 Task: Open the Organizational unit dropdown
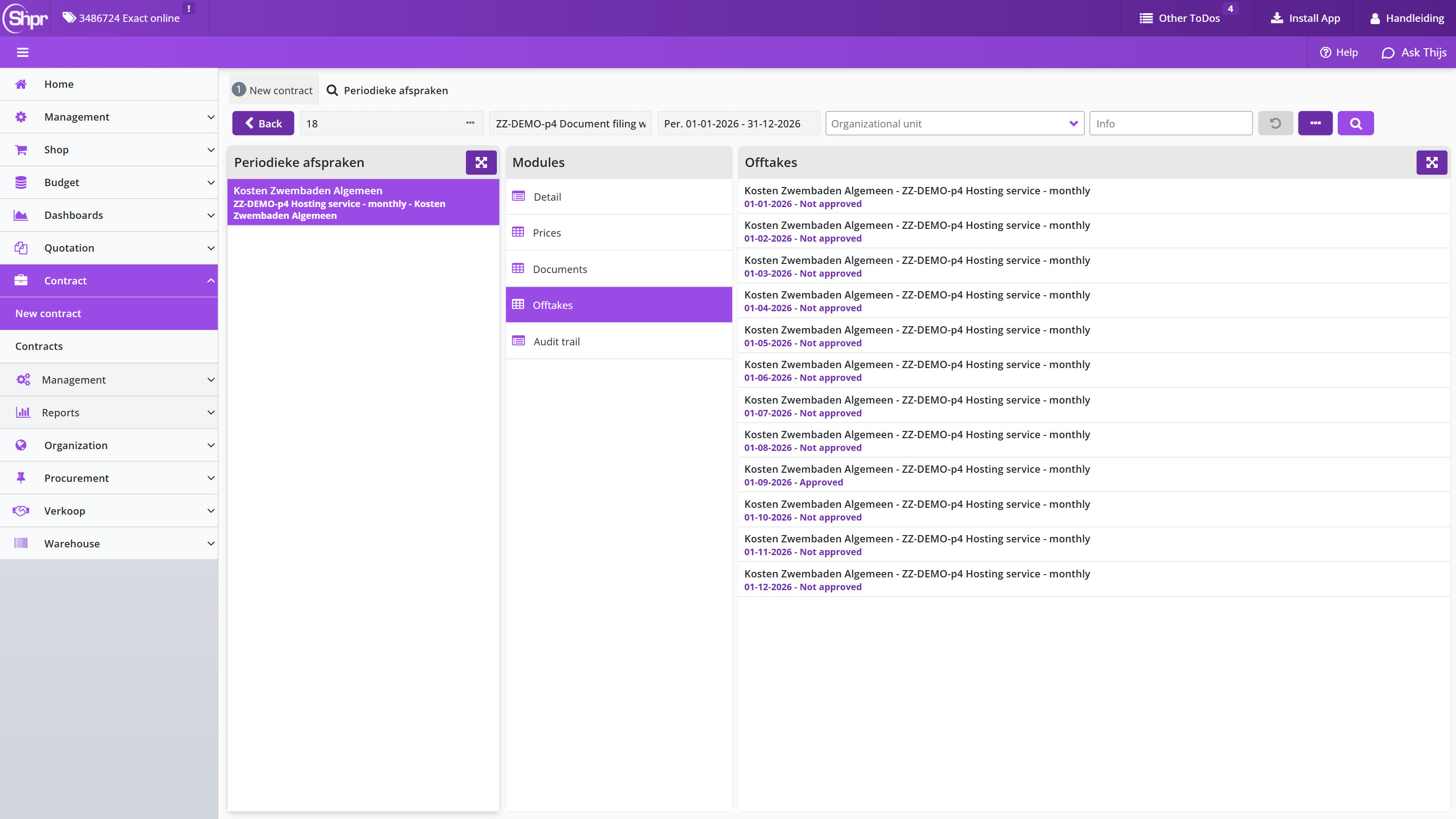click(x=955, y=123)
